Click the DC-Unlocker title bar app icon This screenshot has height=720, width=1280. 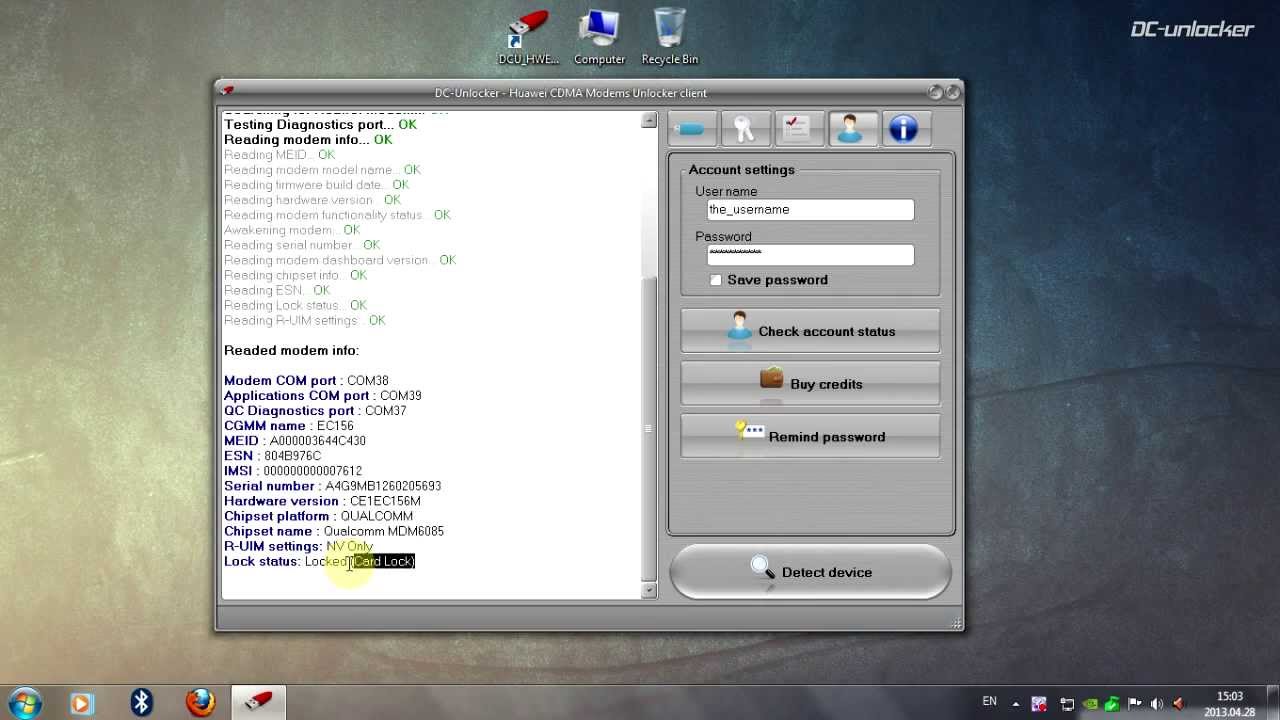(x=228, y=92)
